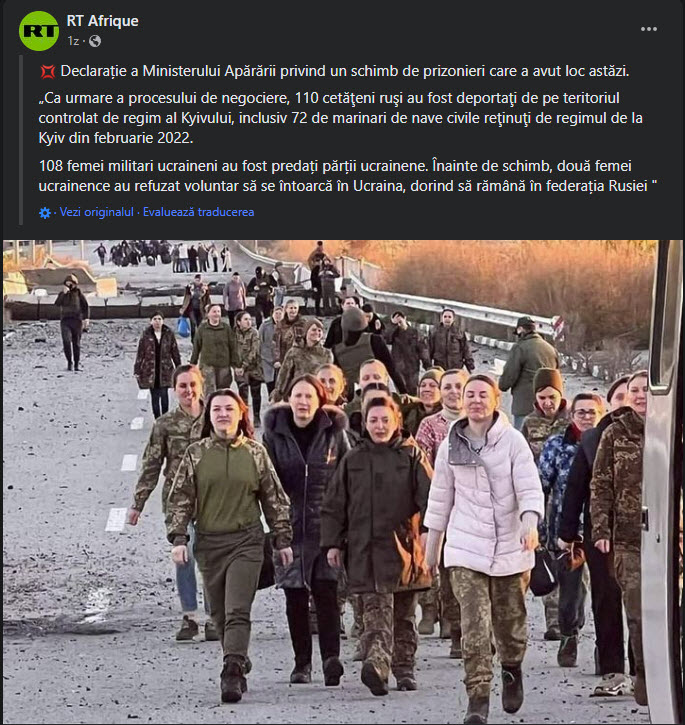Click the "Vezi originalul" link

click(97, 212)
